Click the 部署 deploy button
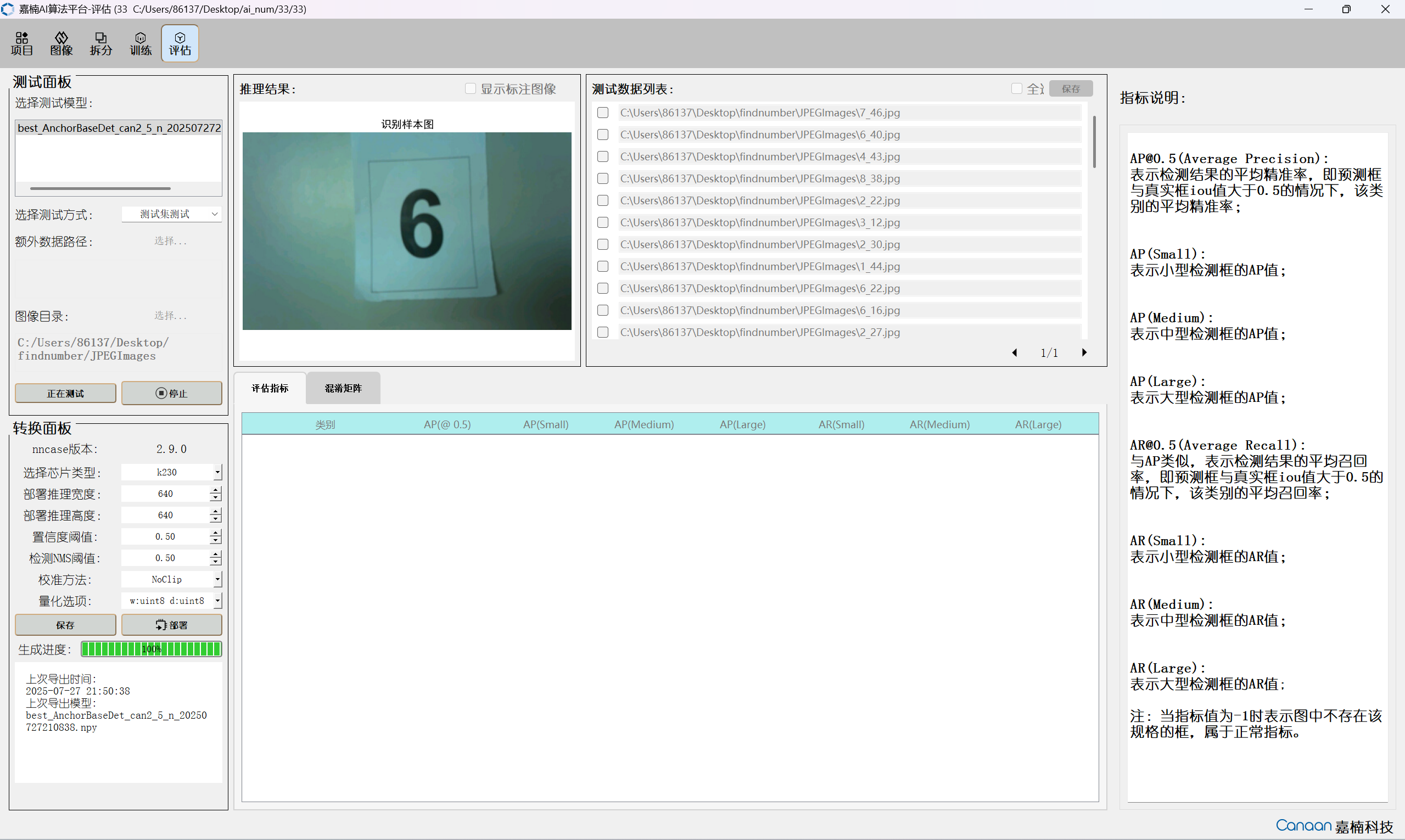 (x=171, y=625)
